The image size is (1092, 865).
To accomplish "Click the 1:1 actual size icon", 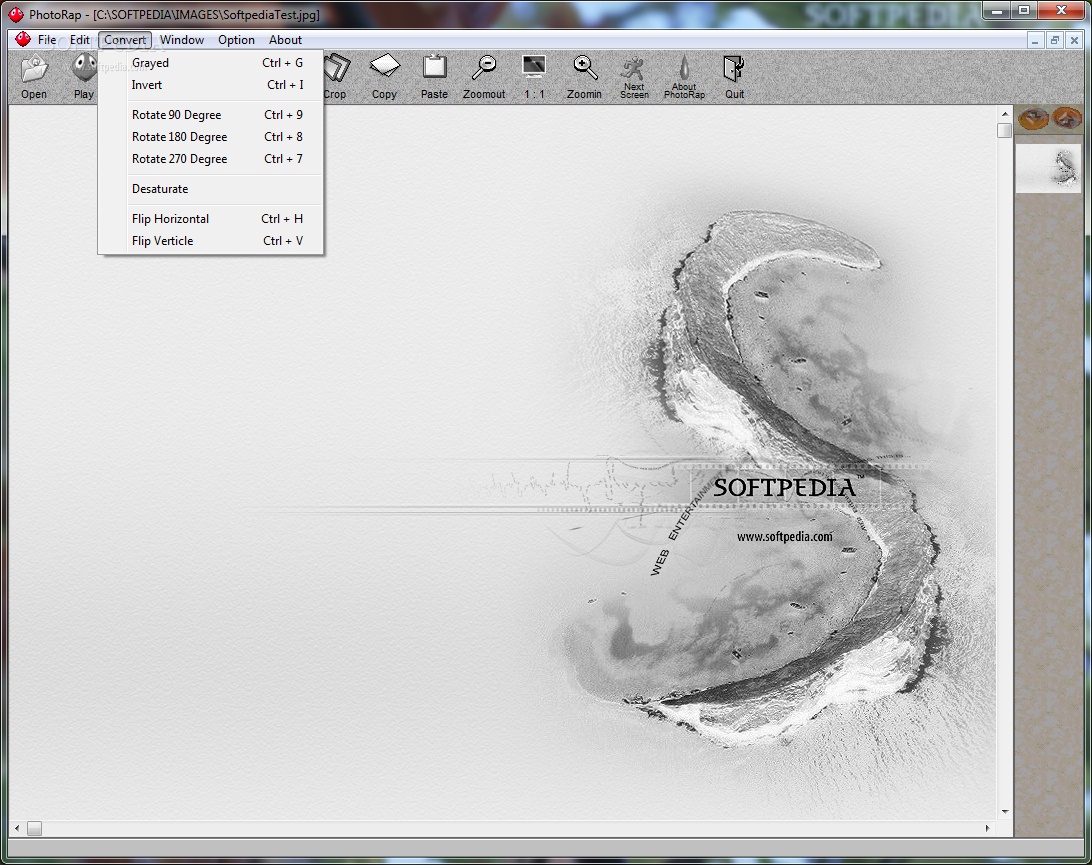I will (x=534, y=77).
